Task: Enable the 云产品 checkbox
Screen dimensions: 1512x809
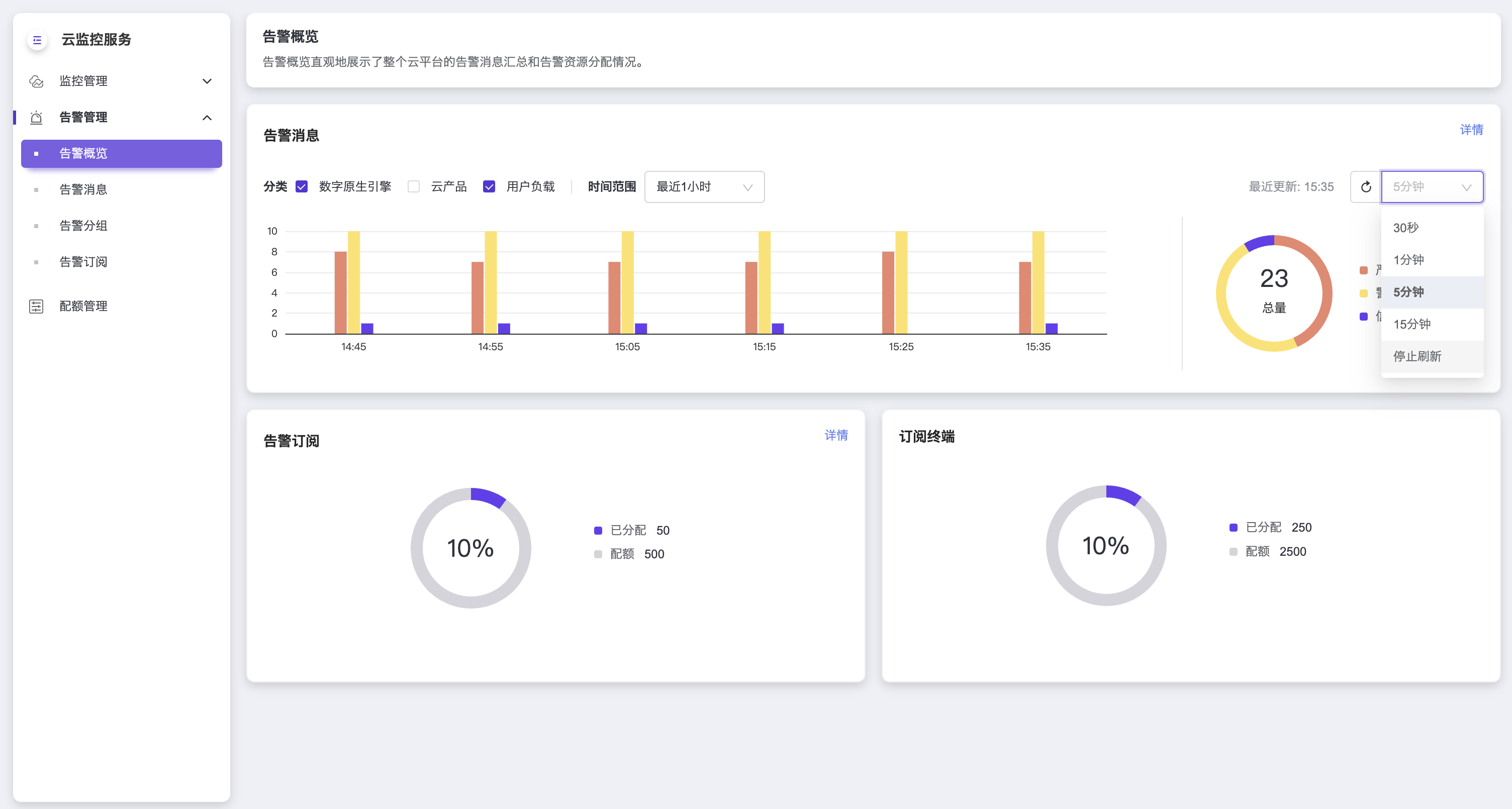Action: tap(414, 186)
